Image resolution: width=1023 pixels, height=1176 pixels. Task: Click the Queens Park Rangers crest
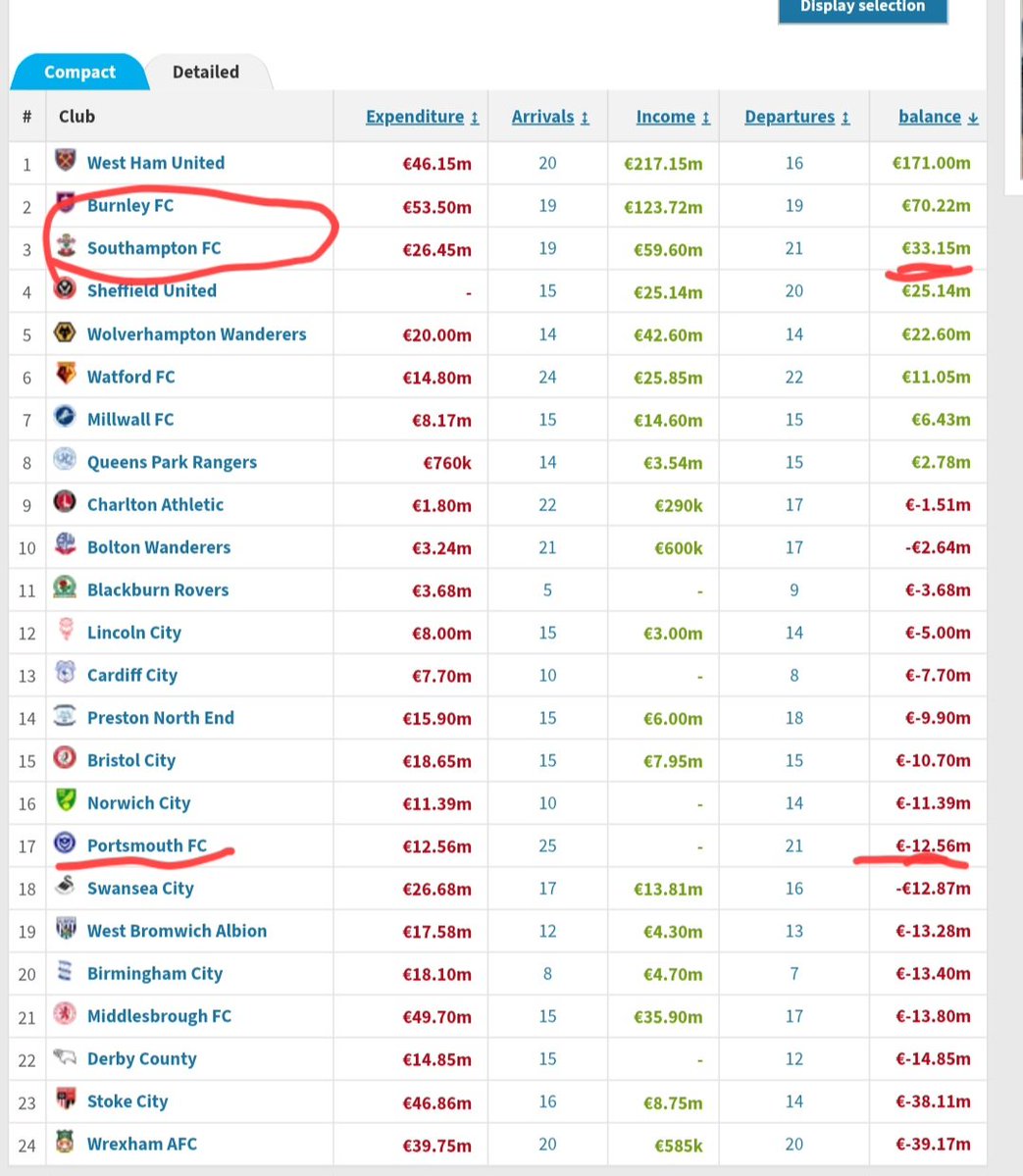point(66,459)
